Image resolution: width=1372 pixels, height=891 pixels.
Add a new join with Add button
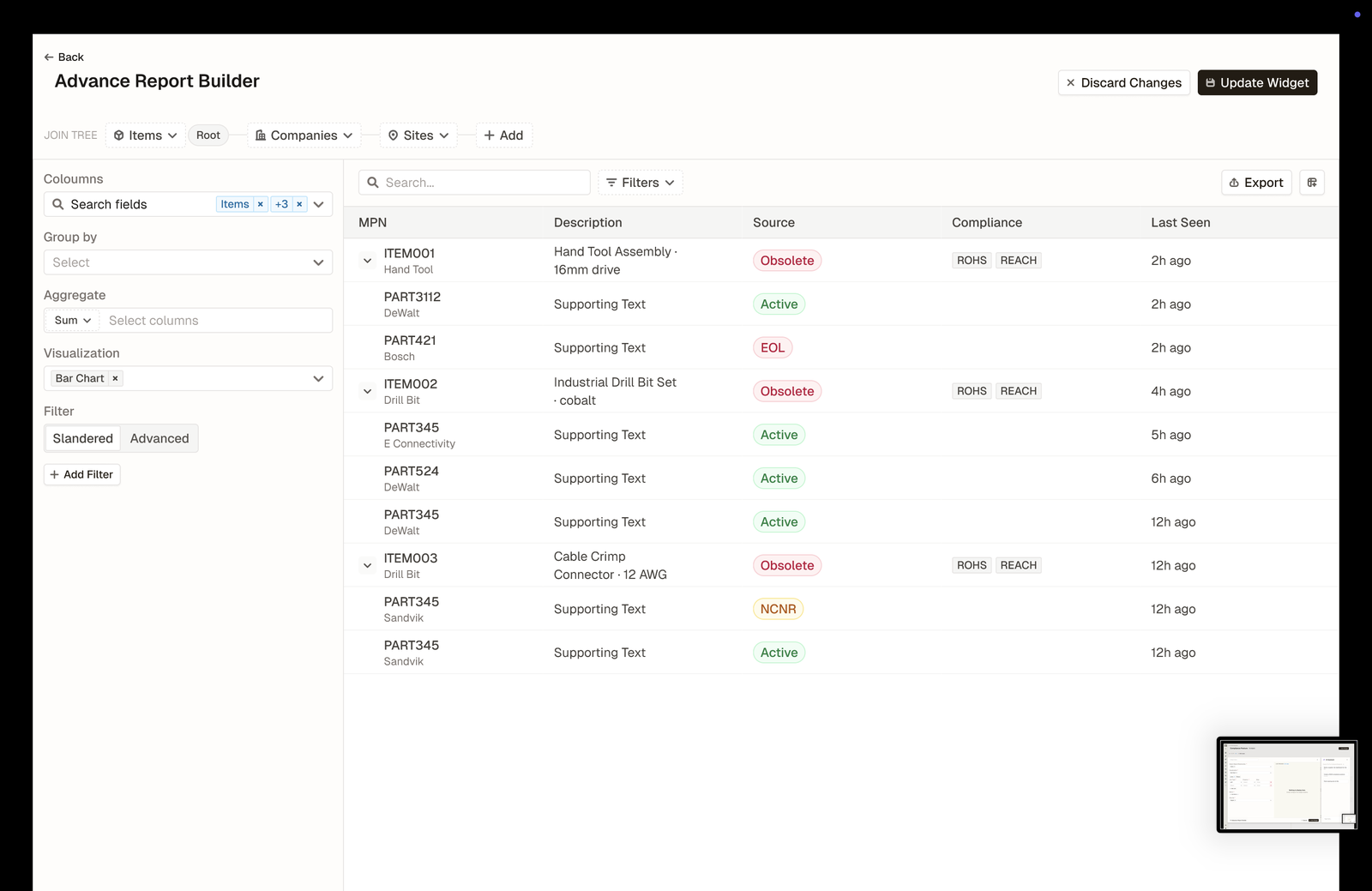tap(504, 135)
